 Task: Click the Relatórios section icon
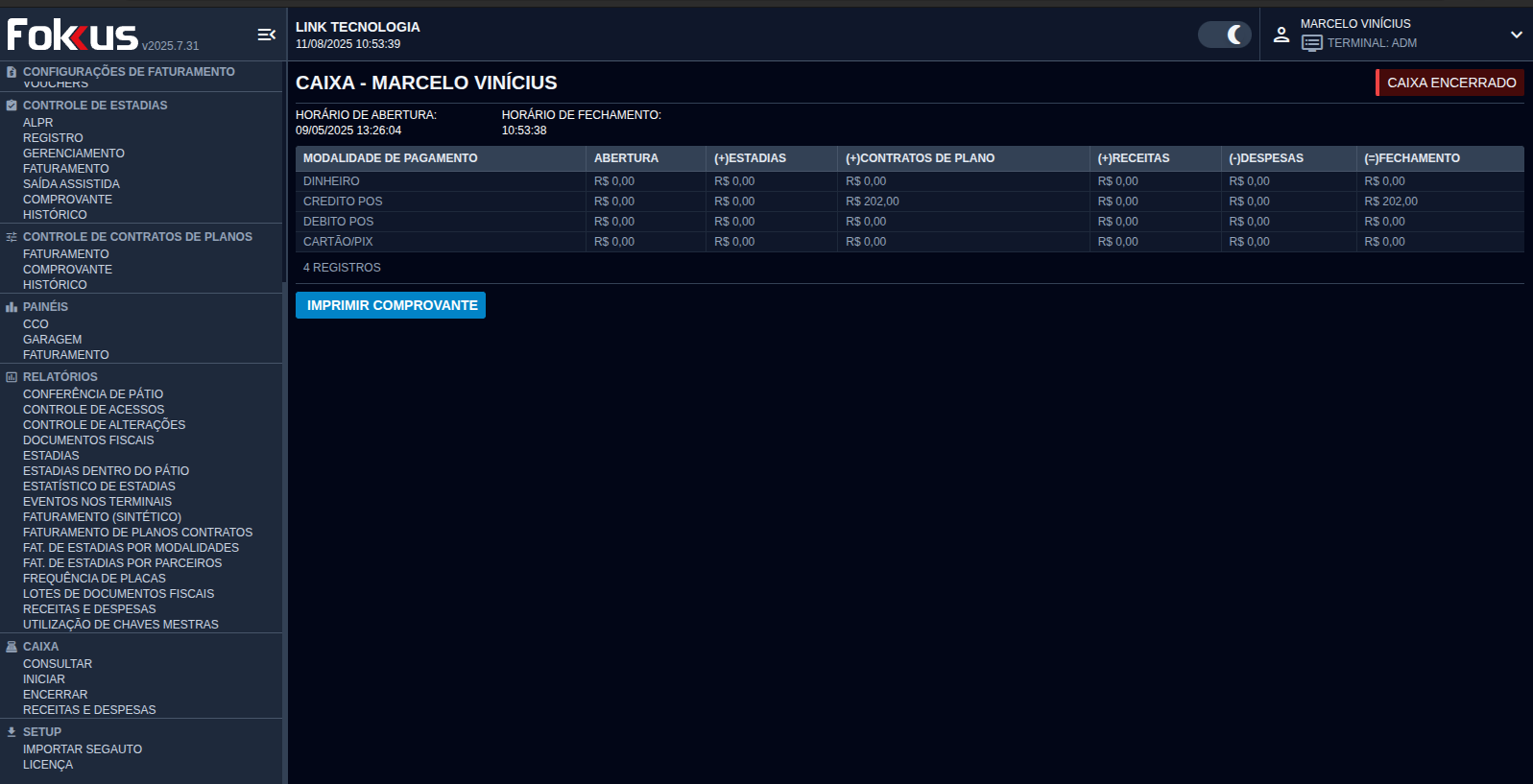[12, 377]
